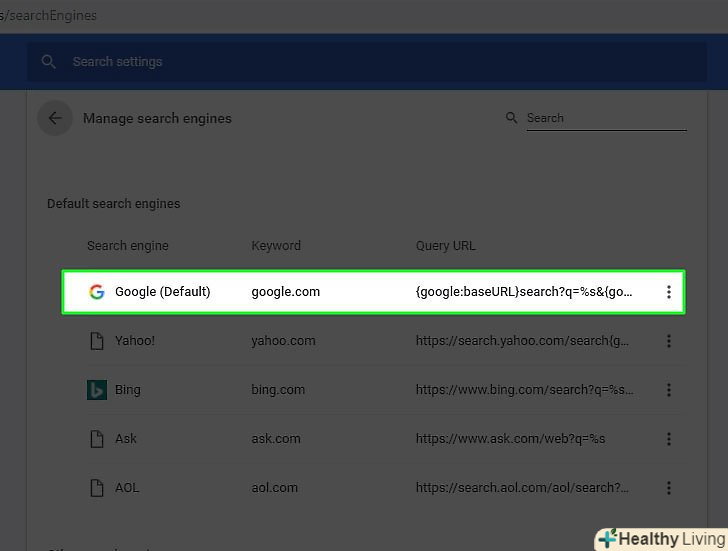
Task: Focus the Search settings input field
Action: [x=300, y=62]
